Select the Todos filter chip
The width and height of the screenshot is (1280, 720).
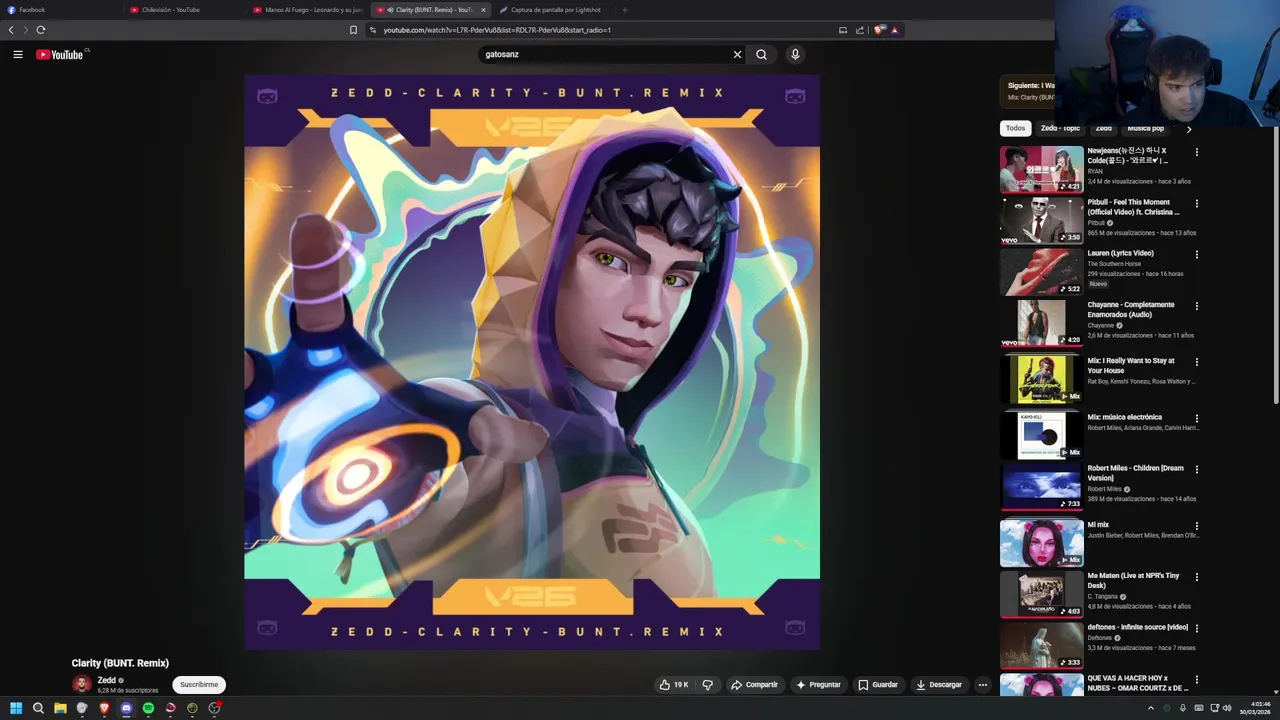[1015, 128]
